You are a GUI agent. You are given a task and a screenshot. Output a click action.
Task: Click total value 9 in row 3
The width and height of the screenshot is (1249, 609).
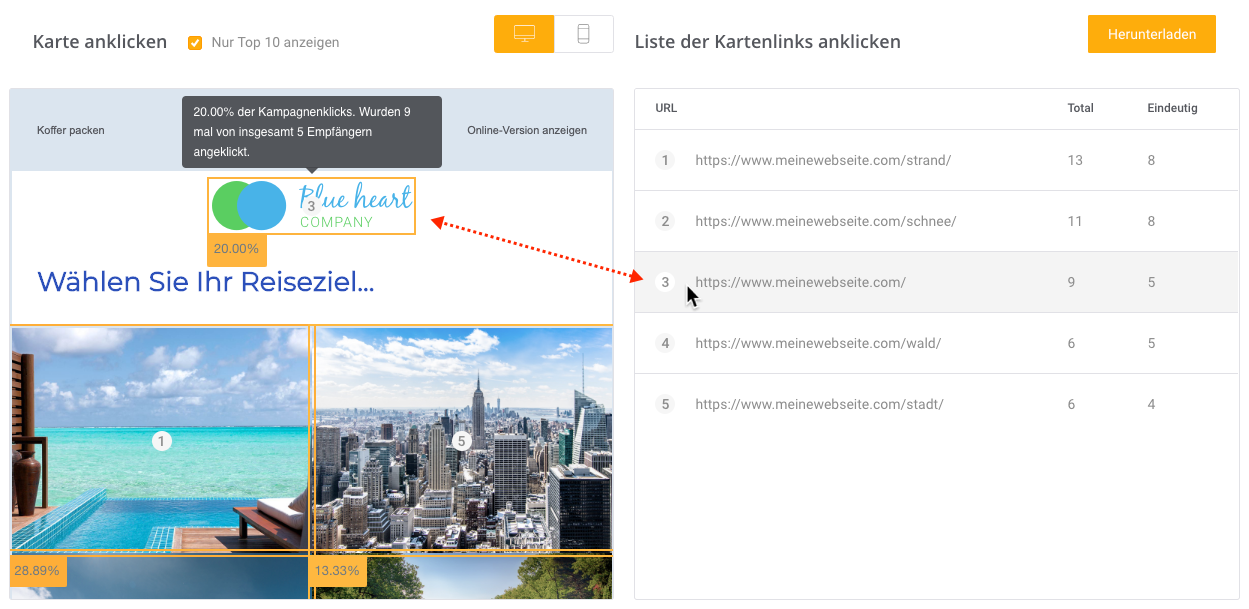click(1071, 282)
